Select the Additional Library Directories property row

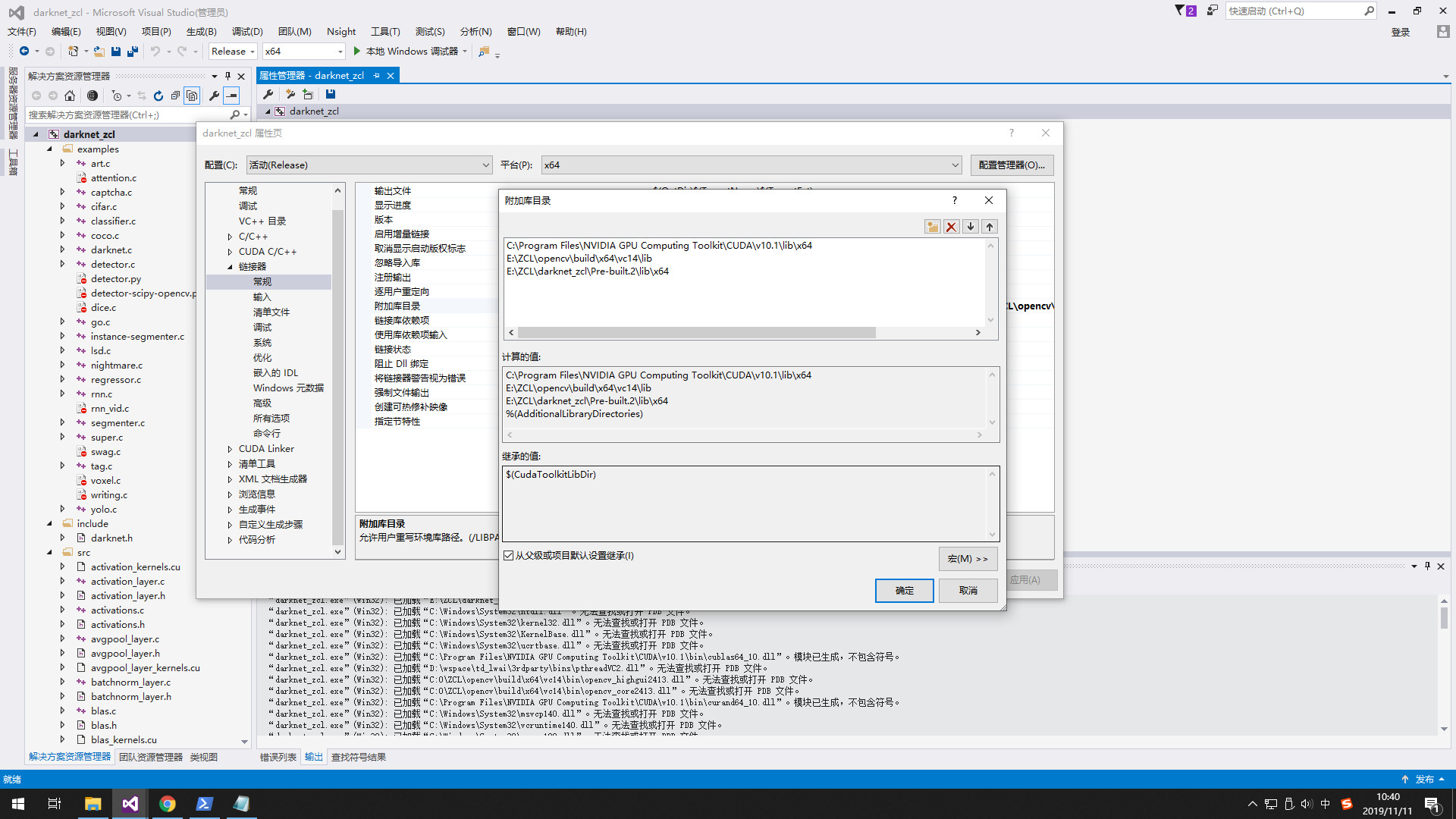428,306
